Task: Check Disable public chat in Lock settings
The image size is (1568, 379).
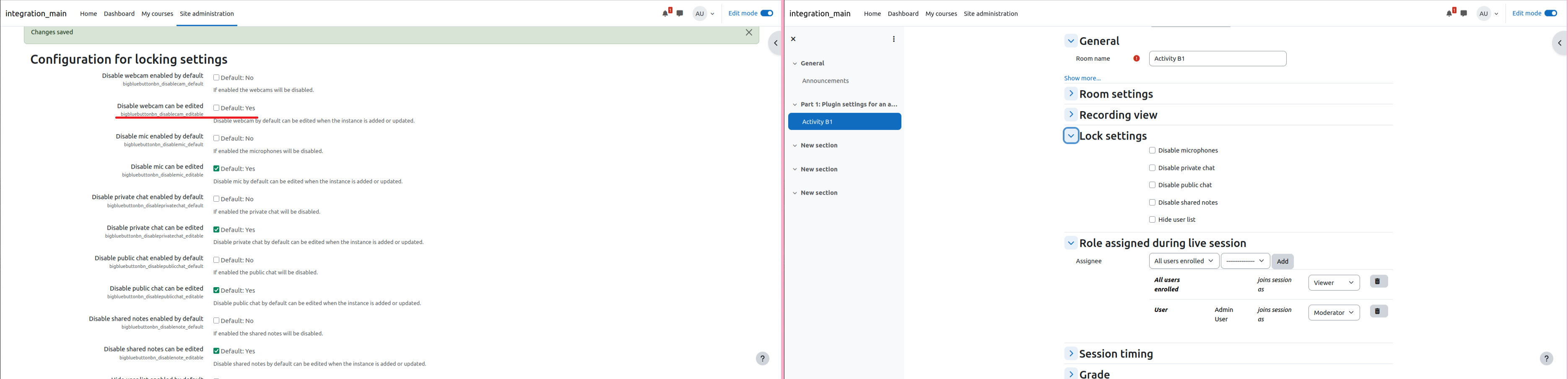Action: point(1152,185)
